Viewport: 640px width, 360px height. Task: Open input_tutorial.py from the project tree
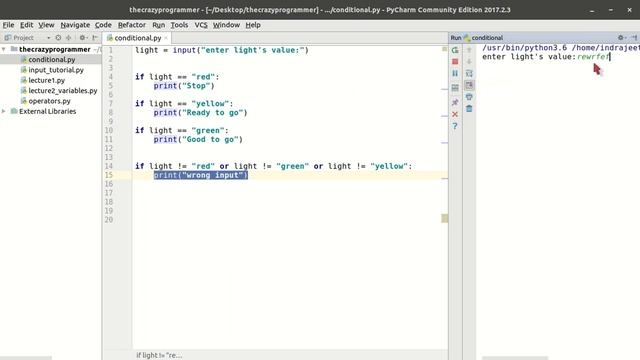(x=56, y=70)
